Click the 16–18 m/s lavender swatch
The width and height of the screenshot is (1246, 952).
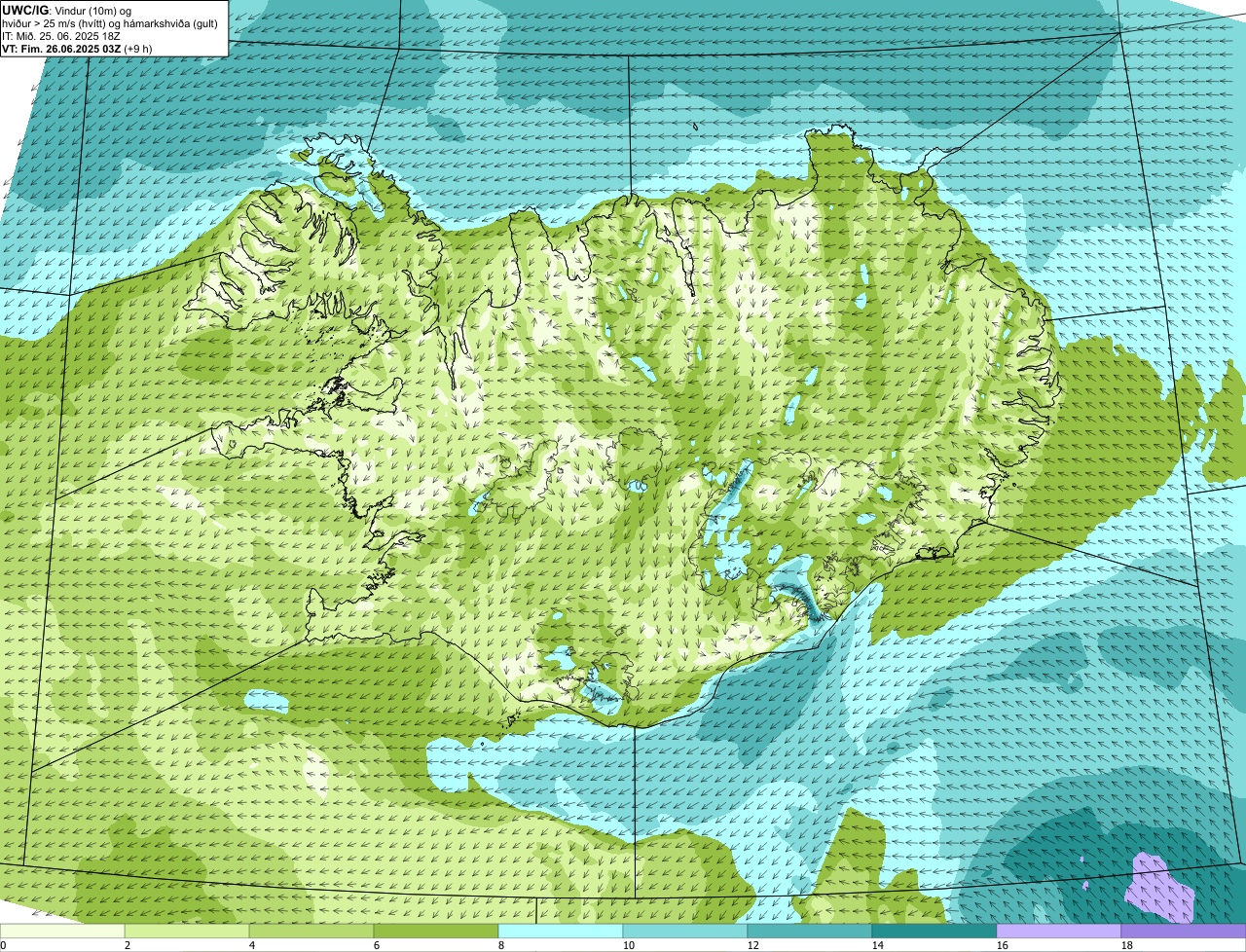(x=1059, y=932)
